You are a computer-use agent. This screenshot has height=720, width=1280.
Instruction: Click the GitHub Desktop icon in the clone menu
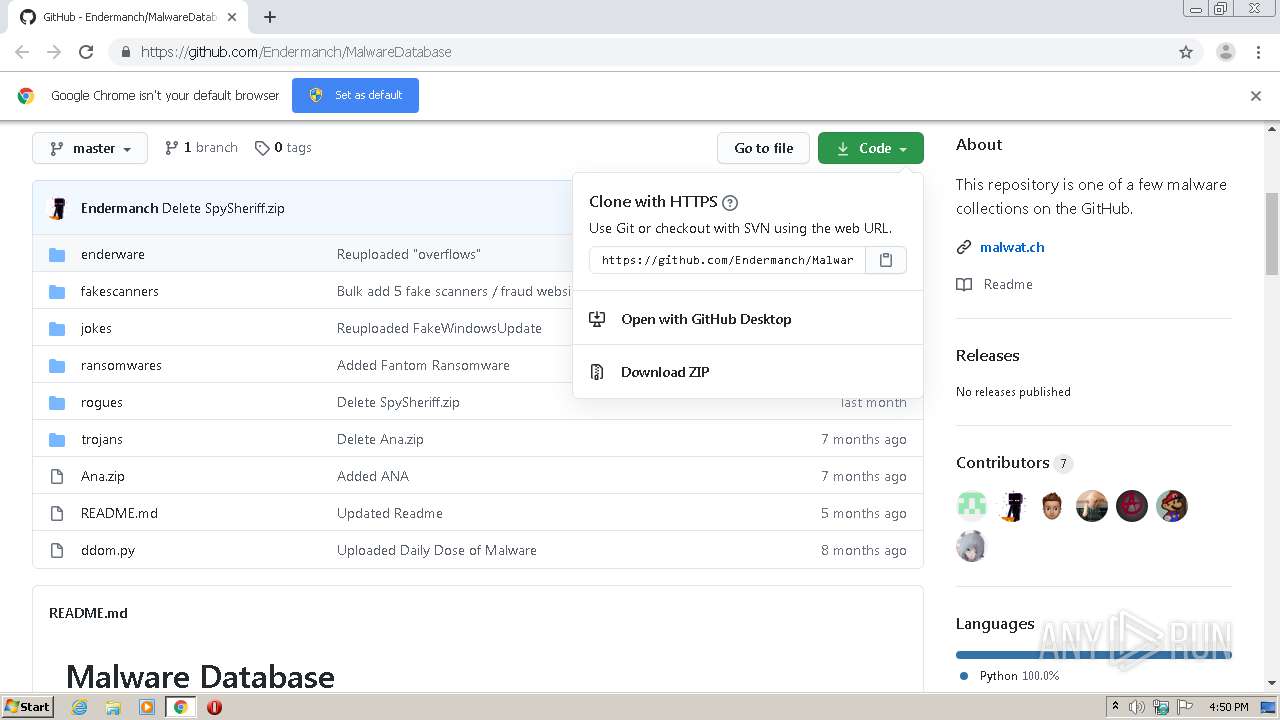click(x=597, y=319)
